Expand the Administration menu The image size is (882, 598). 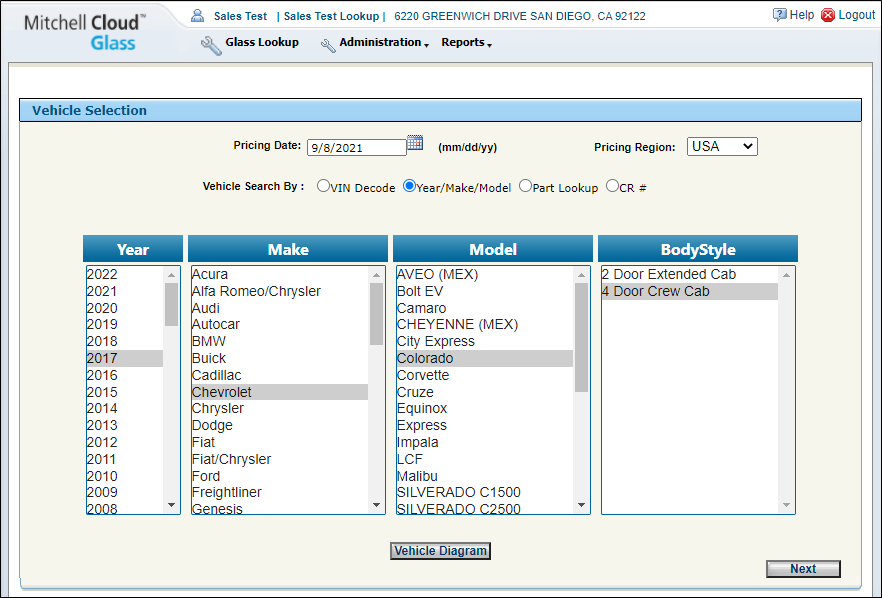(384, 42)
